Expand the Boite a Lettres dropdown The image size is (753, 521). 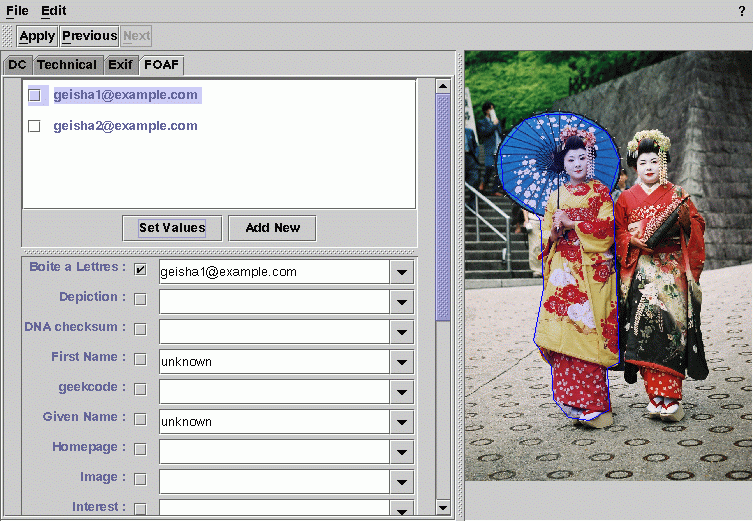pos(402,272)
